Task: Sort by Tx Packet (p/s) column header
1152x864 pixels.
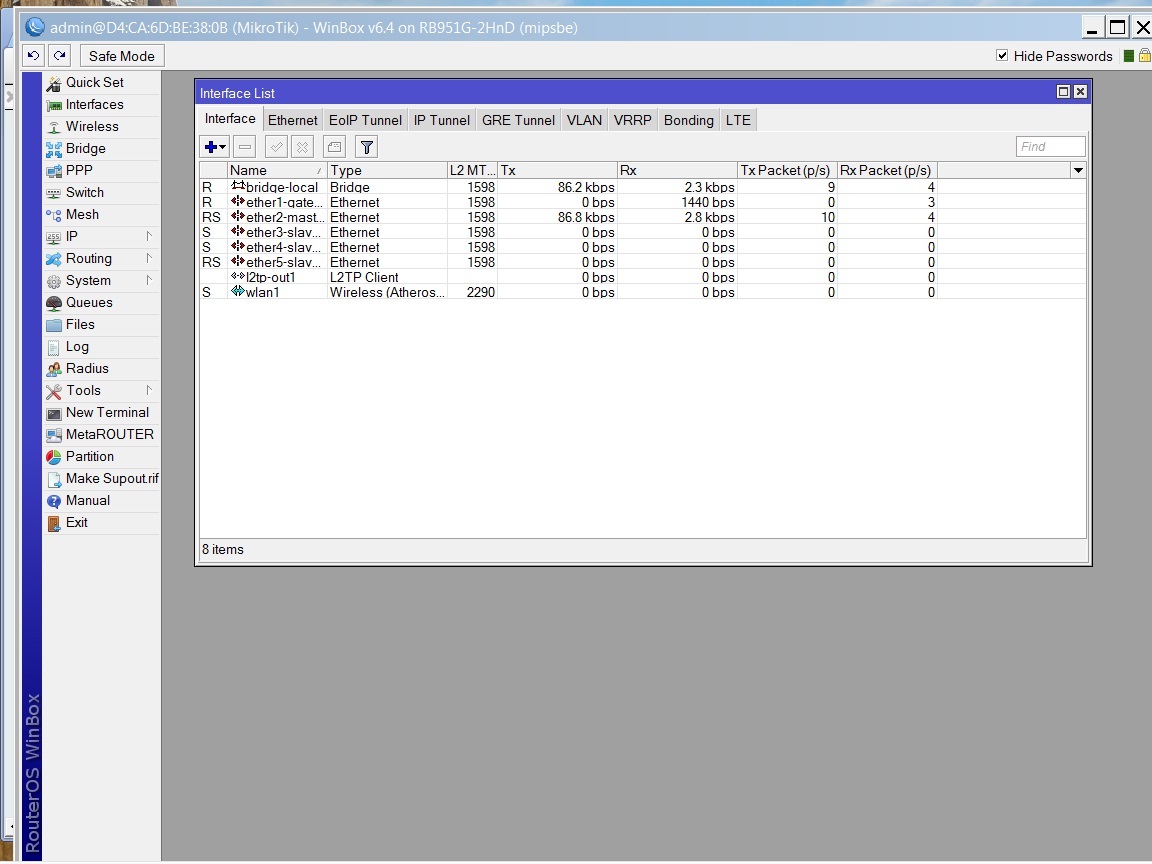Action: [788, 170]
